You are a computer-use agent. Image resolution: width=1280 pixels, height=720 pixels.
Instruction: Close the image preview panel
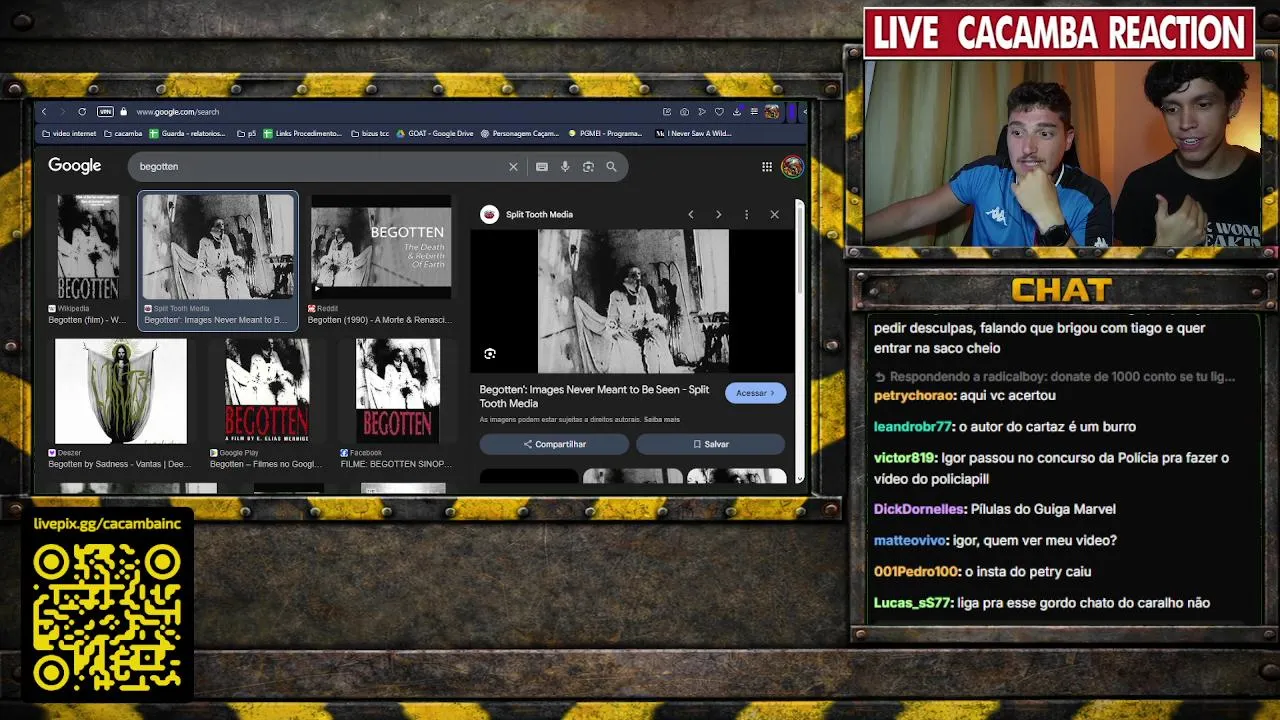pos(774,214)
